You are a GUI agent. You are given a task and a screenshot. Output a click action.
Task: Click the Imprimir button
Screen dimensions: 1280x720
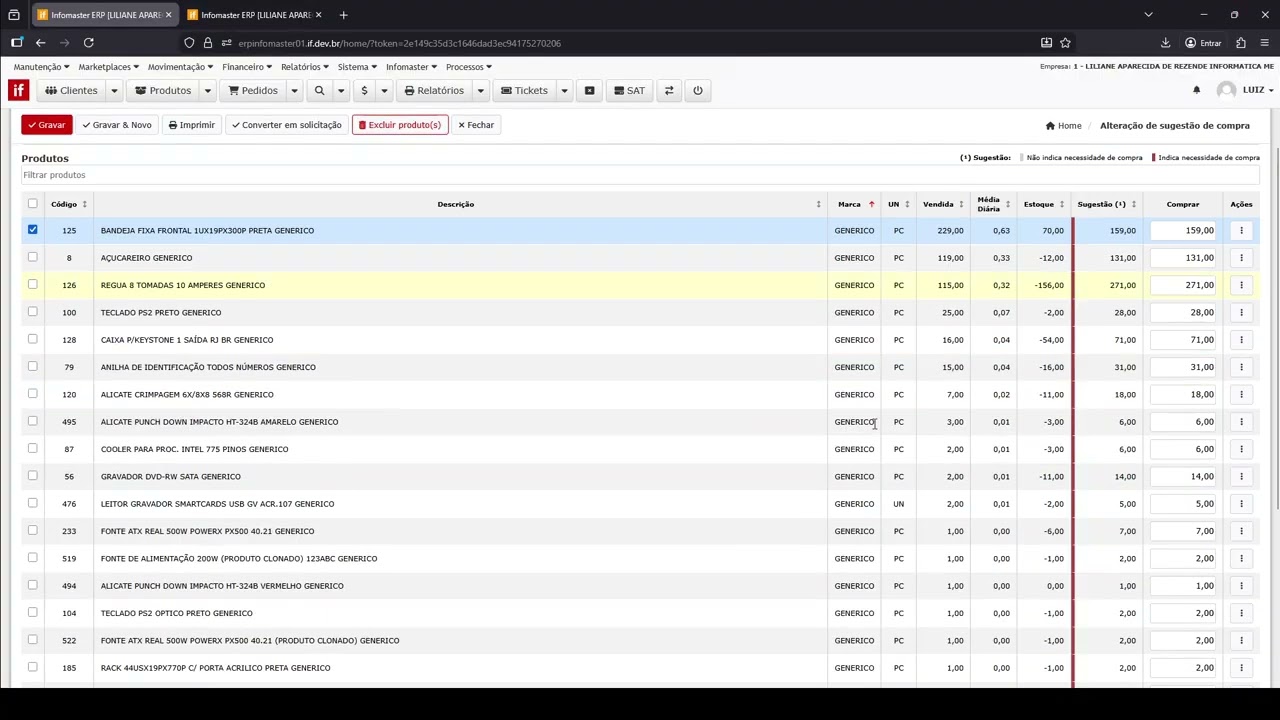pos(192,125)
